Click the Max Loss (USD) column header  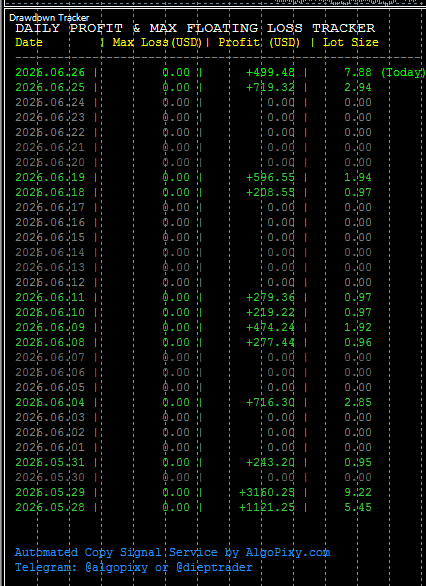157,42
